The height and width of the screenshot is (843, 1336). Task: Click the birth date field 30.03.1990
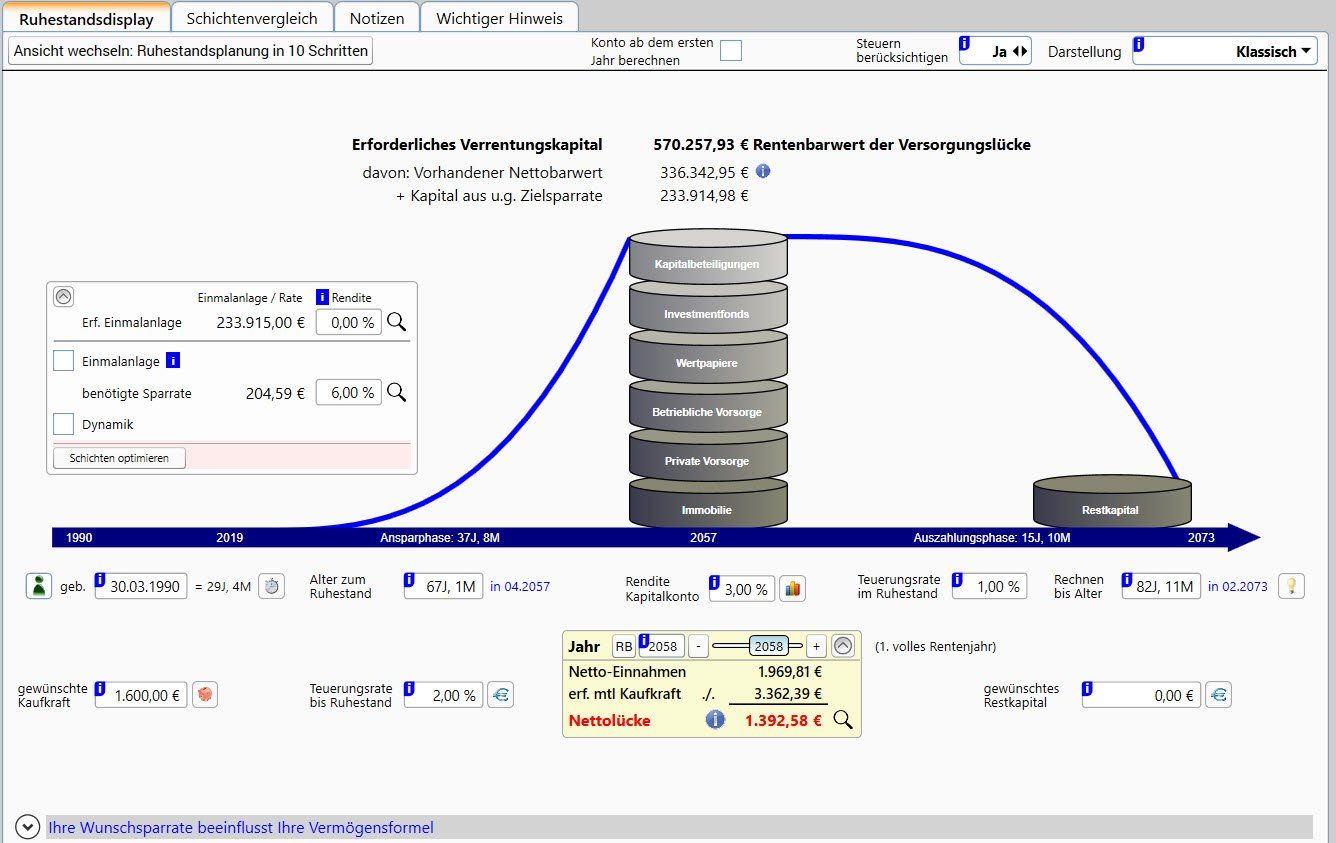[x=141, y=586]
